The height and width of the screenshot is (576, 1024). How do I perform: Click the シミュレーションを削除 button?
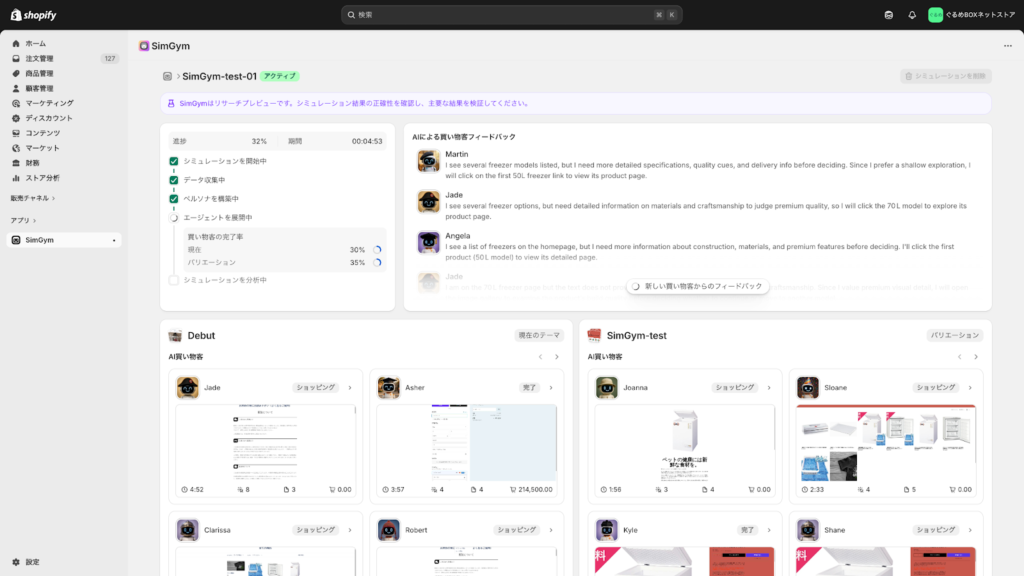[945, 76]
